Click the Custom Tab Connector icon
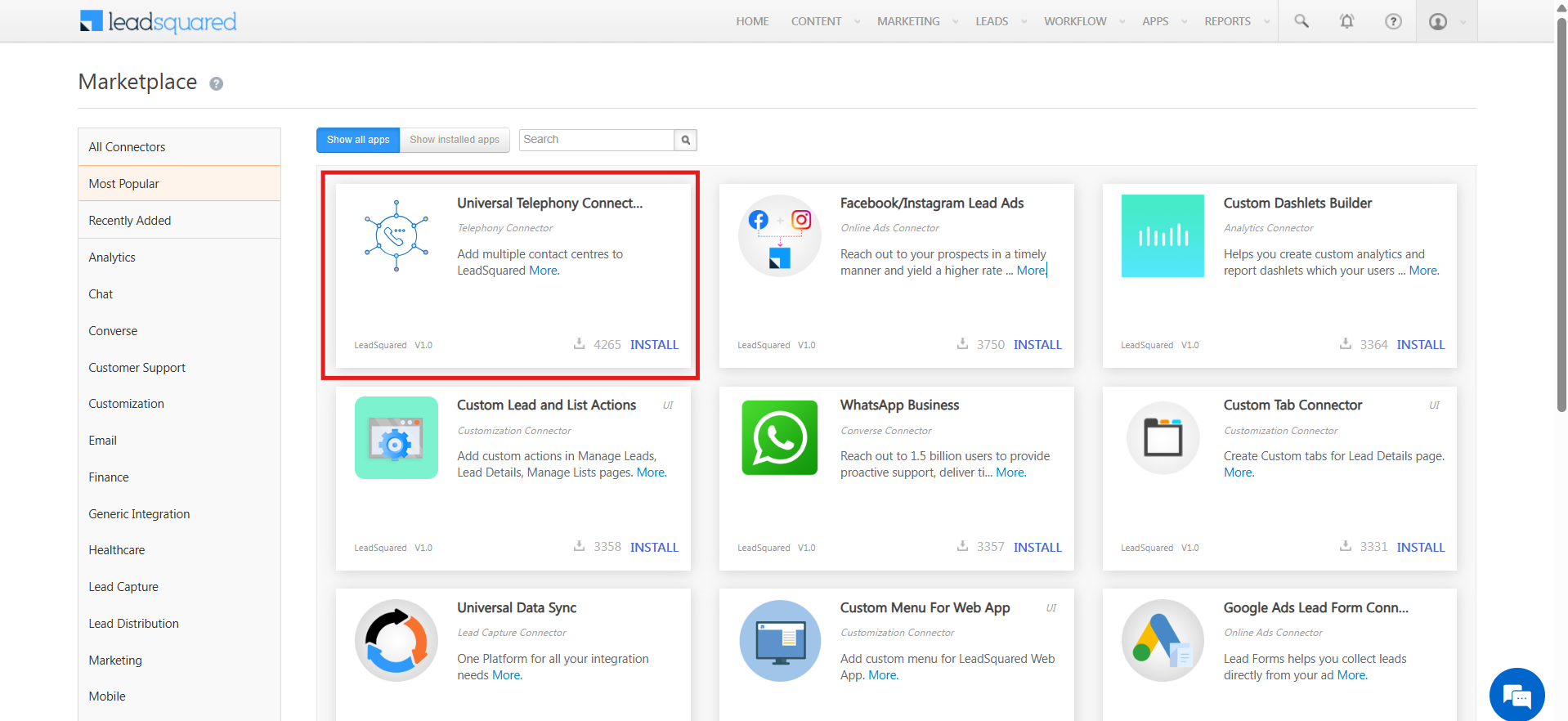Screen dimensions: 1568x721 point(1163,437)
